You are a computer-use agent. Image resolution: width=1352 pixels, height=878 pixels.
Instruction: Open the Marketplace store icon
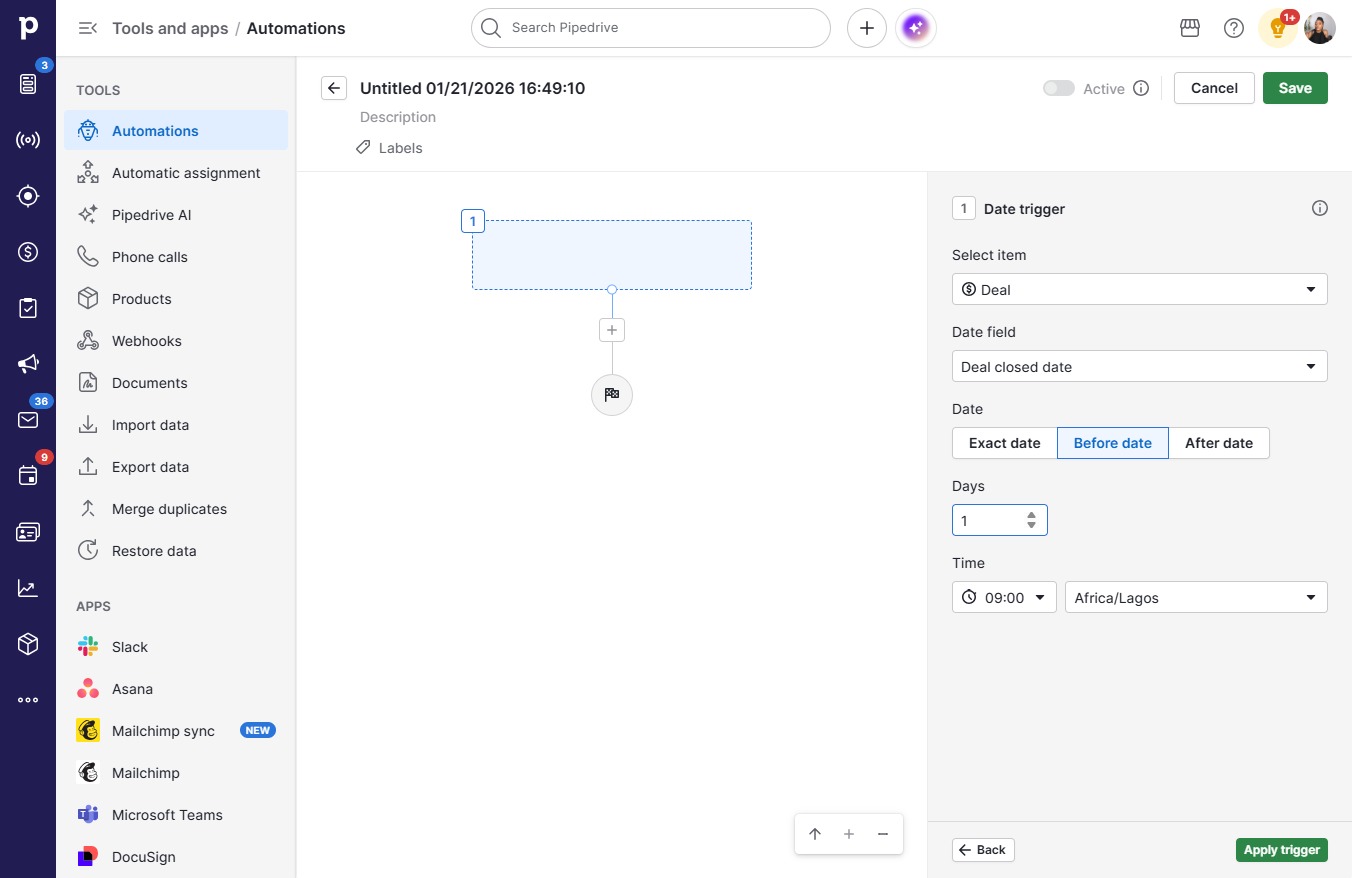click(1190, 28)
